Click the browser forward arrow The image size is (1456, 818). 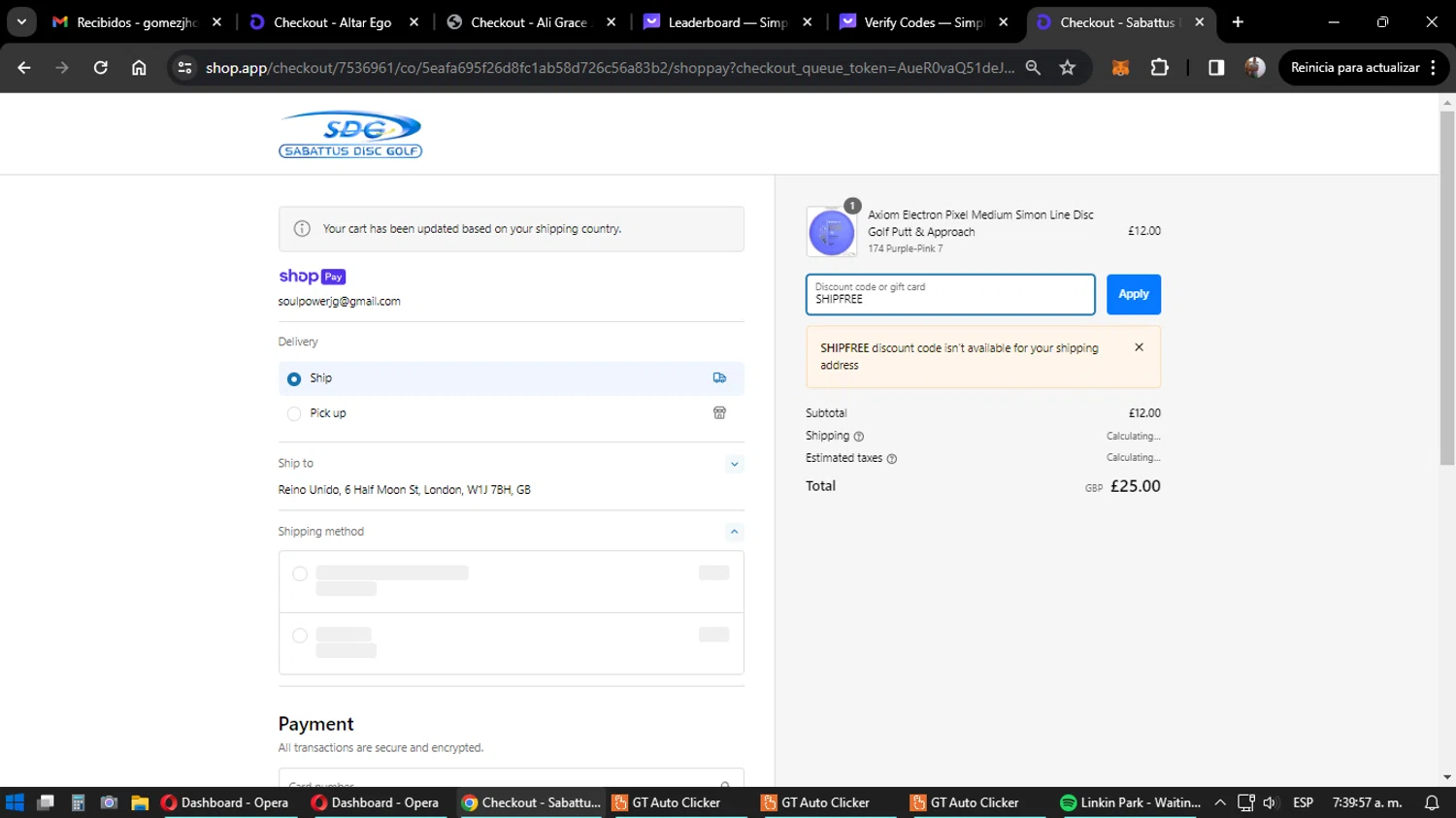pos(62,68)
